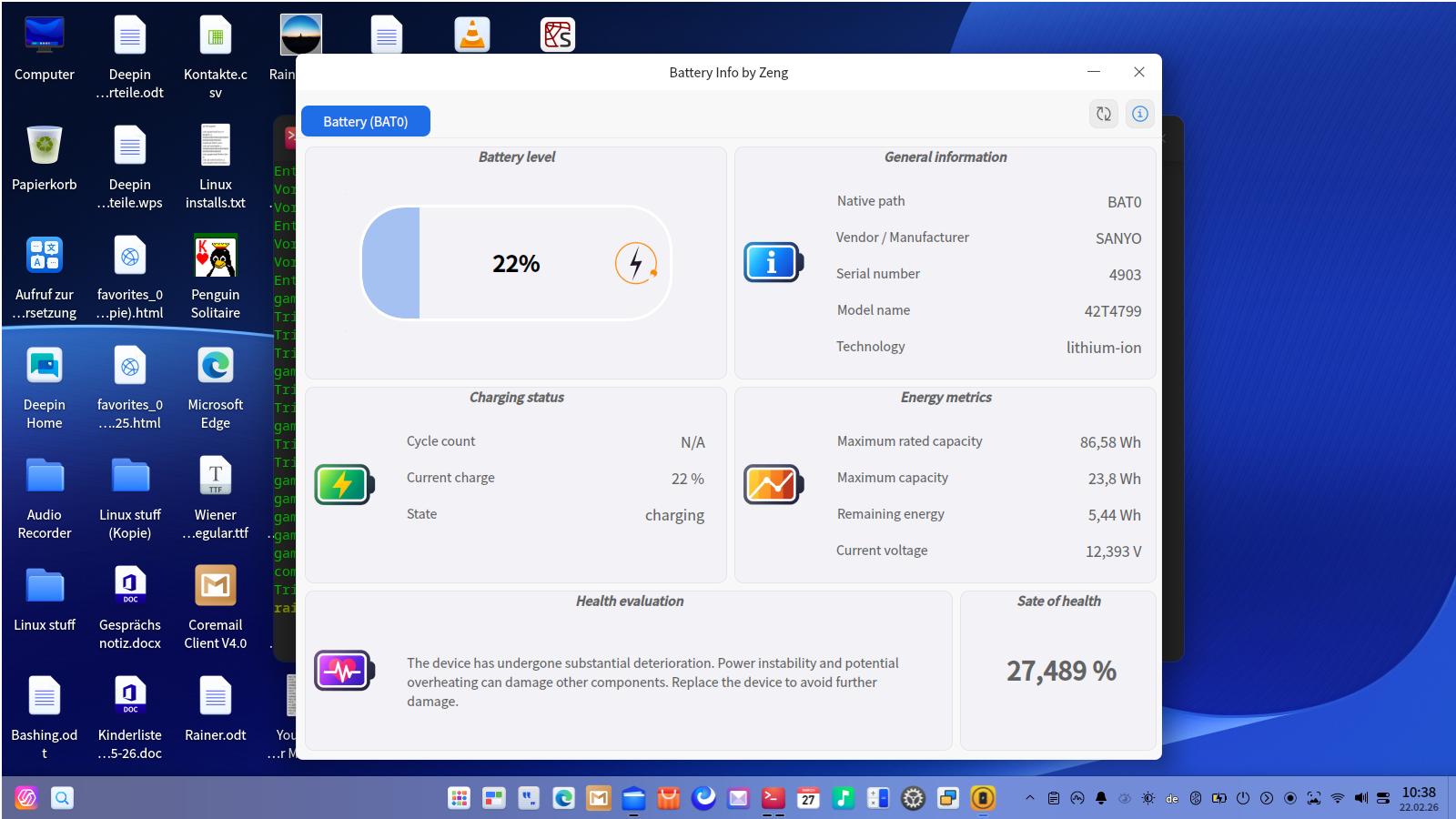This screenshot has width=1456, height=819.
Task: Open the app store in the dock
Action: 669,798
